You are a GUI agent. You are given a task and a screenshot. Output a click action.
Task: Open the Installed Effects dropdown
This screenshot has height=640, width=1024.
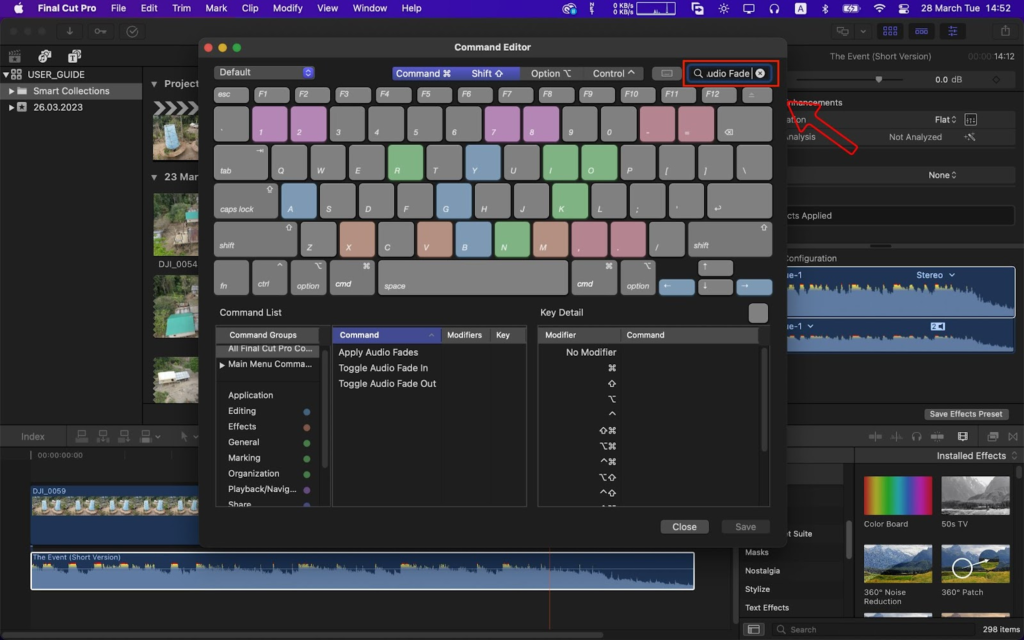pyautogui.click(x=976, y=455)
